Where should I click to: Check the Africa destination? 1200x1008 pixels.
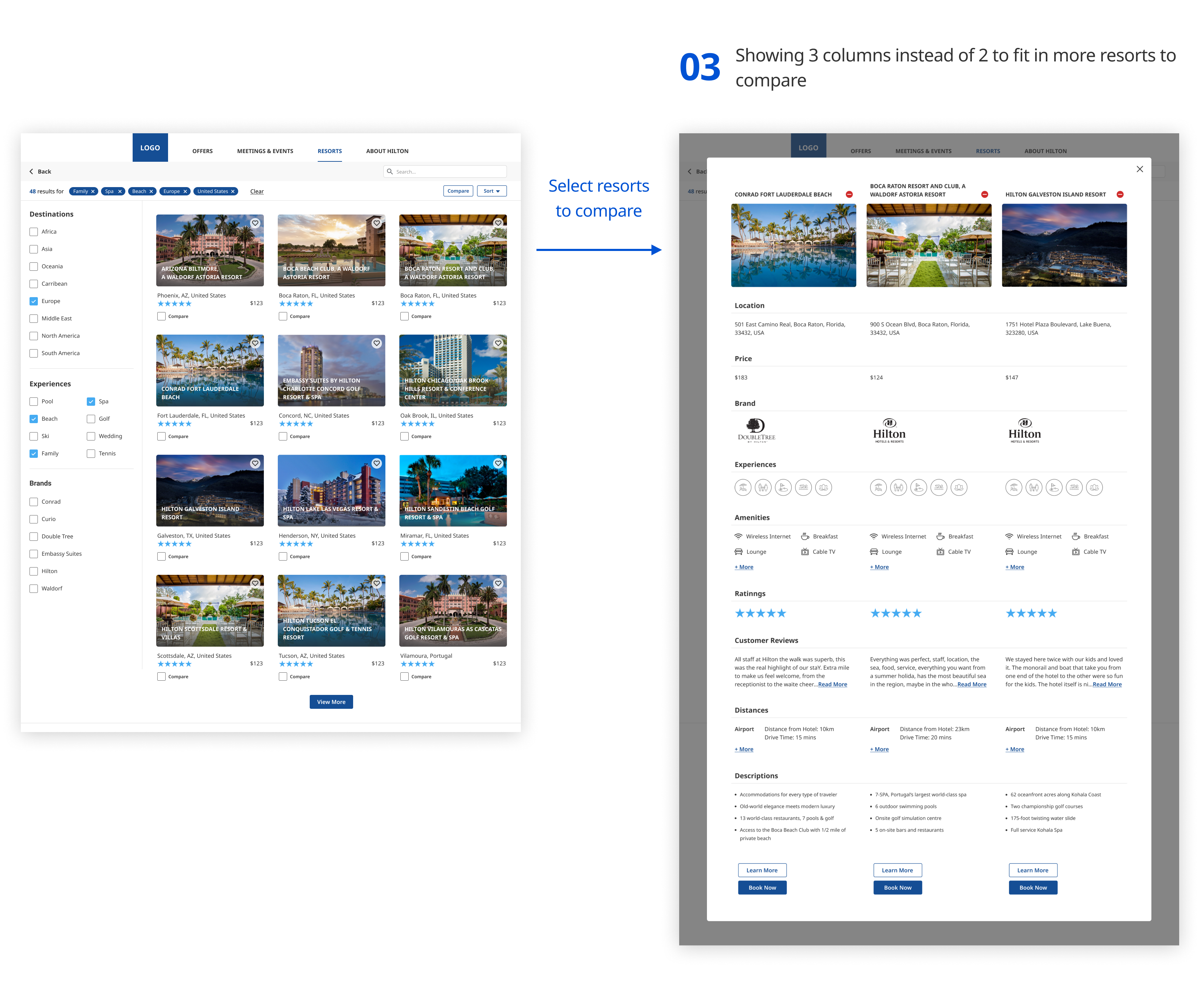(x=34, y=232)
